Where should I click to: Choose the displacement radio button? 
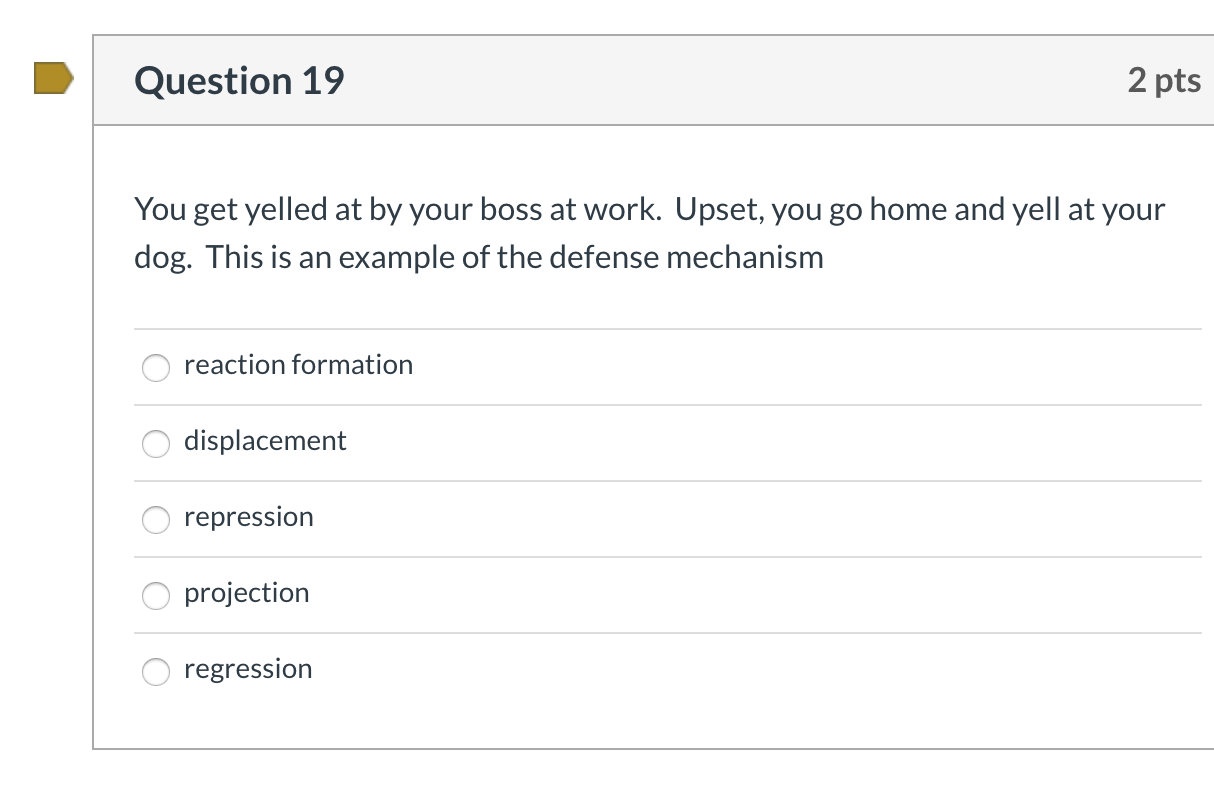click(x=156, y=443)
